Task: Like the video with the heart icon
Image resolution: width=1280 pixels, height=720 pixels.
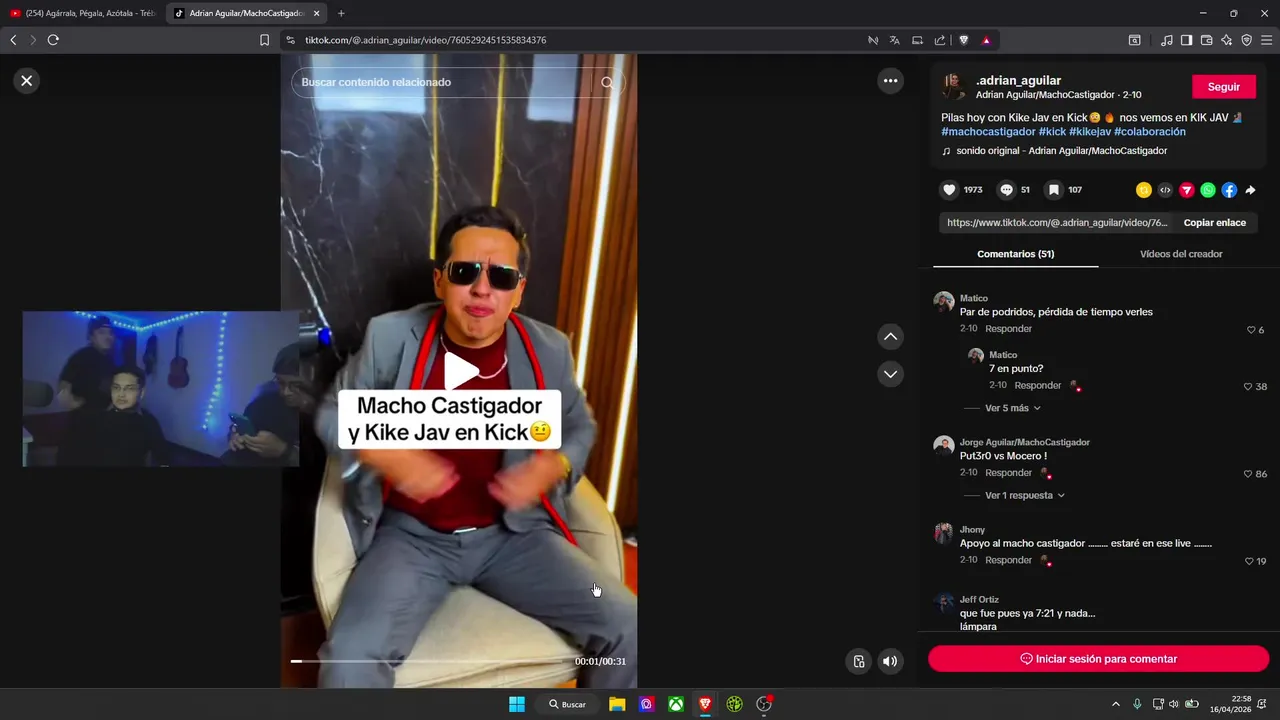Action: [x=950, y=190]
